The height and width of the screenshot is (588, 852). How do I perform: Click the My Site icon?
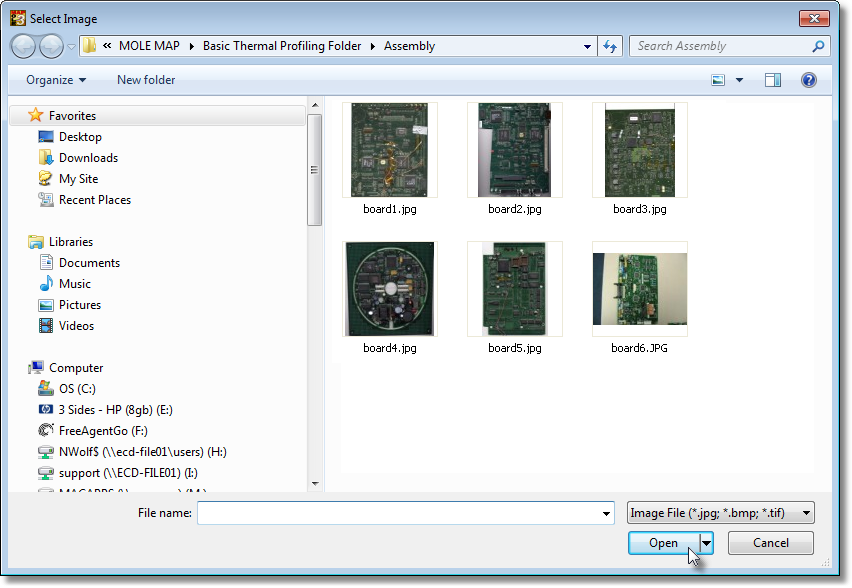pyautogui.click(x=46, y=178)
